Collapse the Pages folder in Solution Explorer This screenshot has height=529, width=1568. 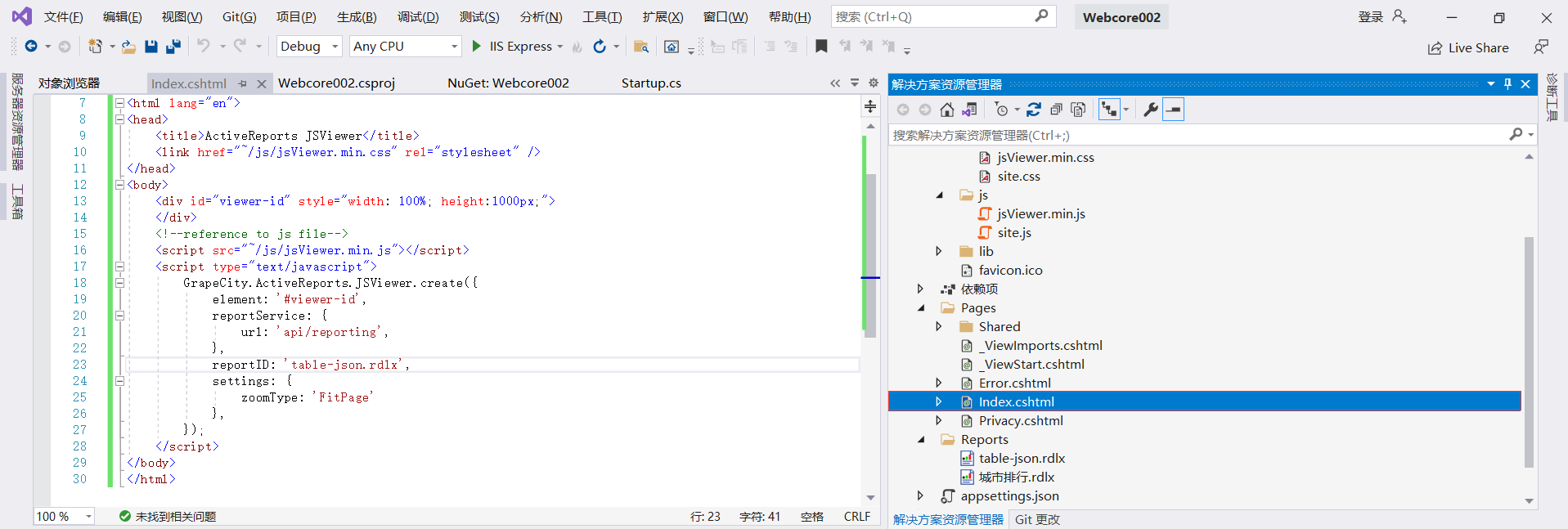tap(921, 308)
